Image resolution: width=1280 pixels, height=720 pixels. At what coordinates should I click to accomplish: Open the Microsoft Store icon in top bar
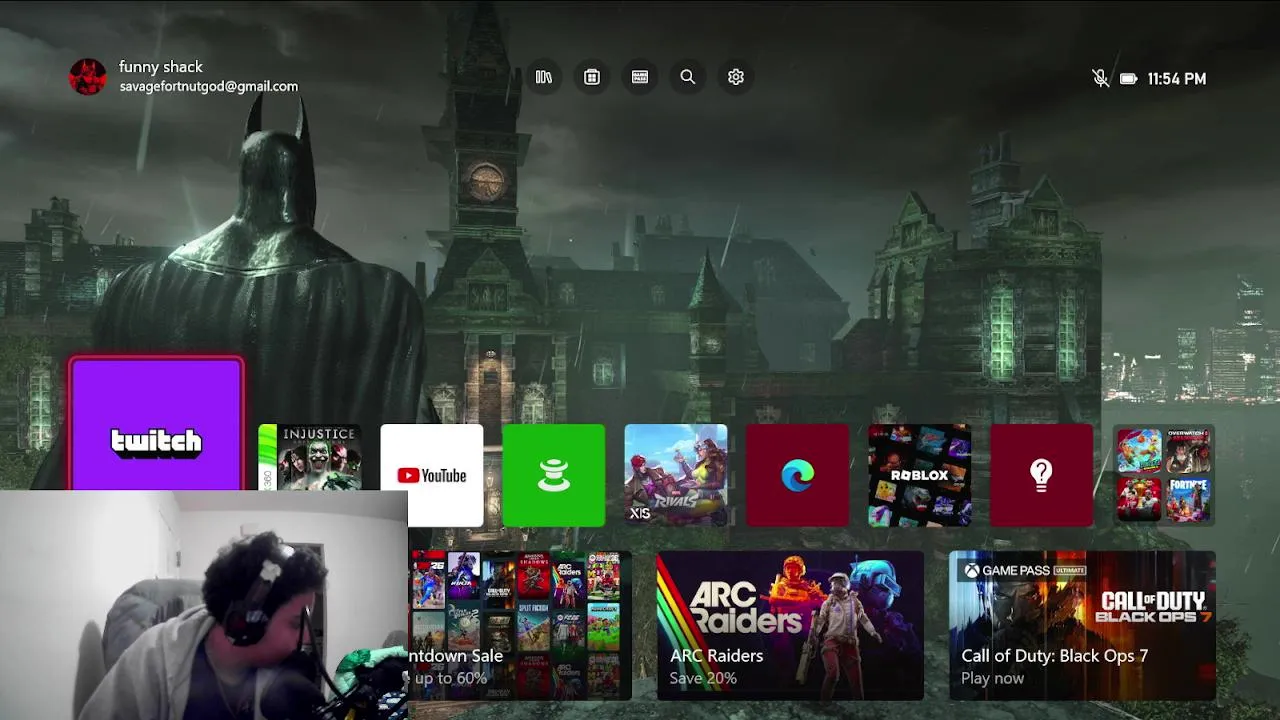[x=592, y=77]
